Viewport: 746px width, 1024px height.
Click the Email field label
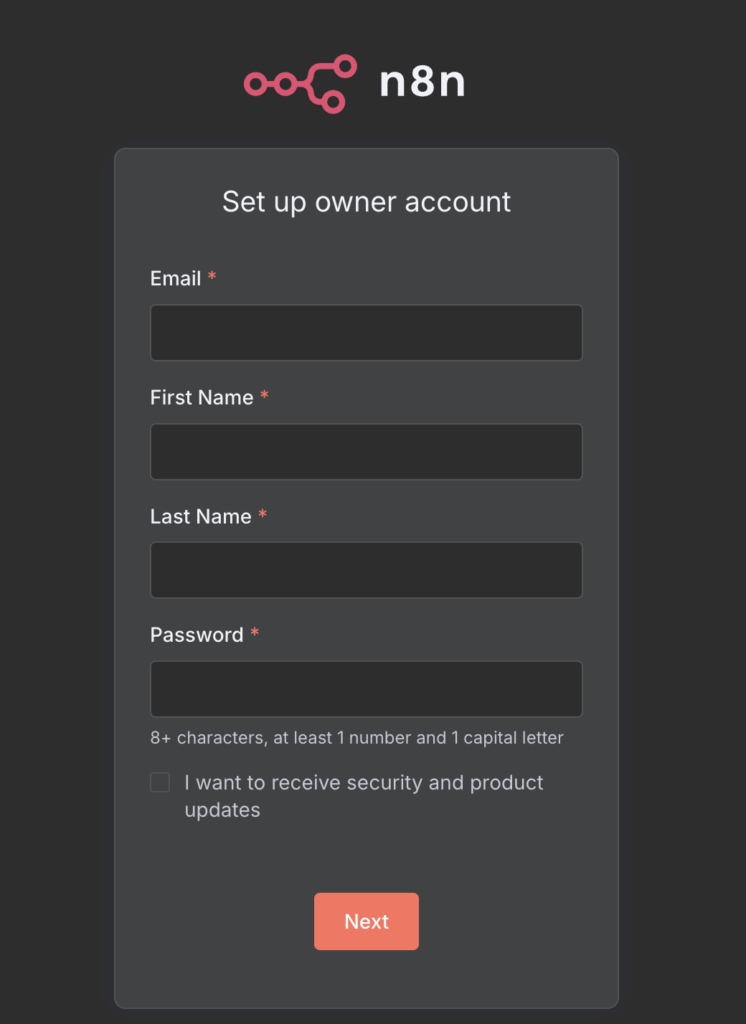pyautogui.click(x=176, y=278)
